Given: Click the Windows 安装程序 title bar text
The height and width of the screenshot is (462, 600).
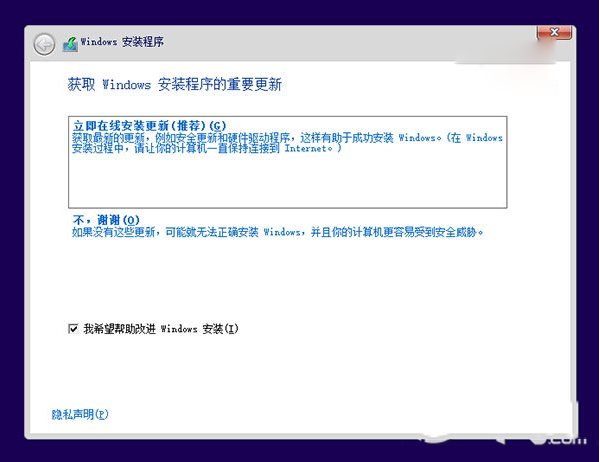Looking at the screenshot, I should (x=129, y=43).
